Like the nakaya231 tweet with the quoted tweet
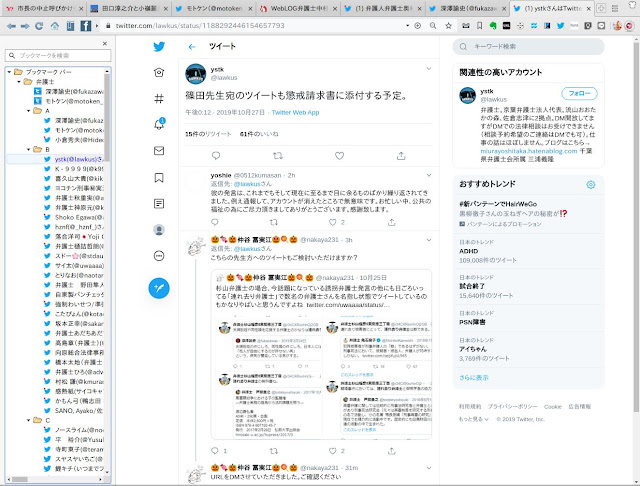The image size is (640, 486). [333, 450]
